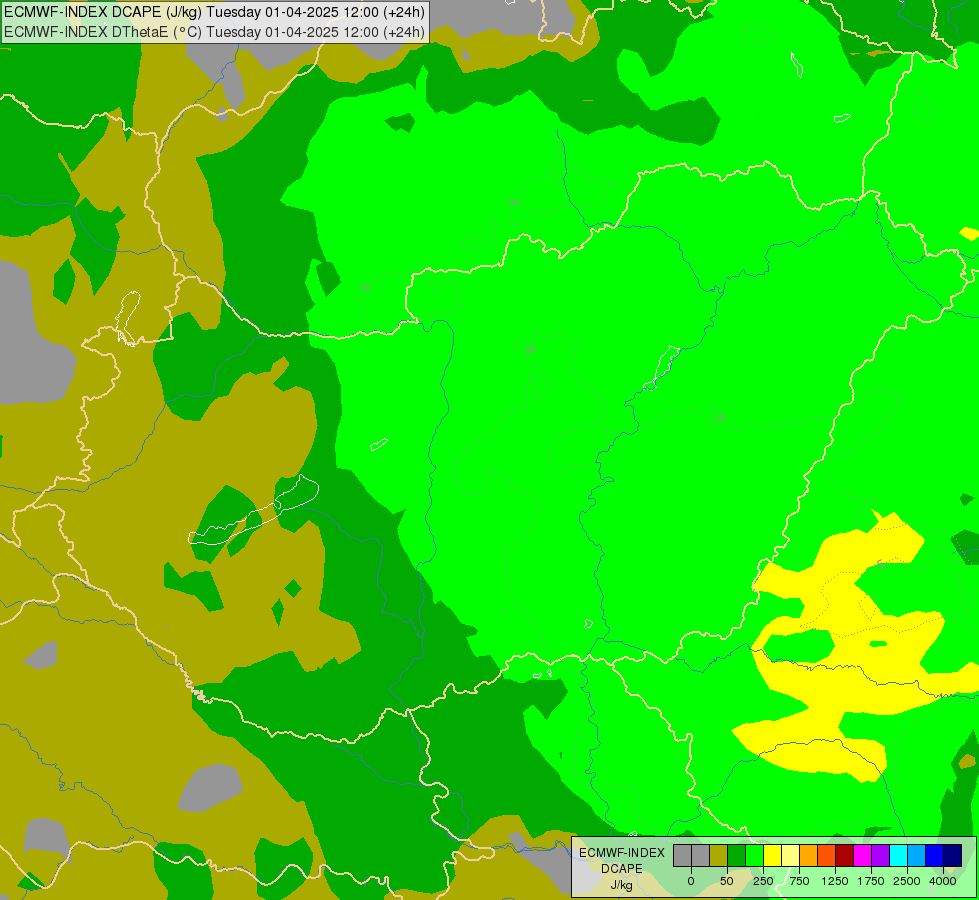Click the purple legend swatch after 1750
The image size is (979, 900).
pyautogui.click(x=880, y=855)
